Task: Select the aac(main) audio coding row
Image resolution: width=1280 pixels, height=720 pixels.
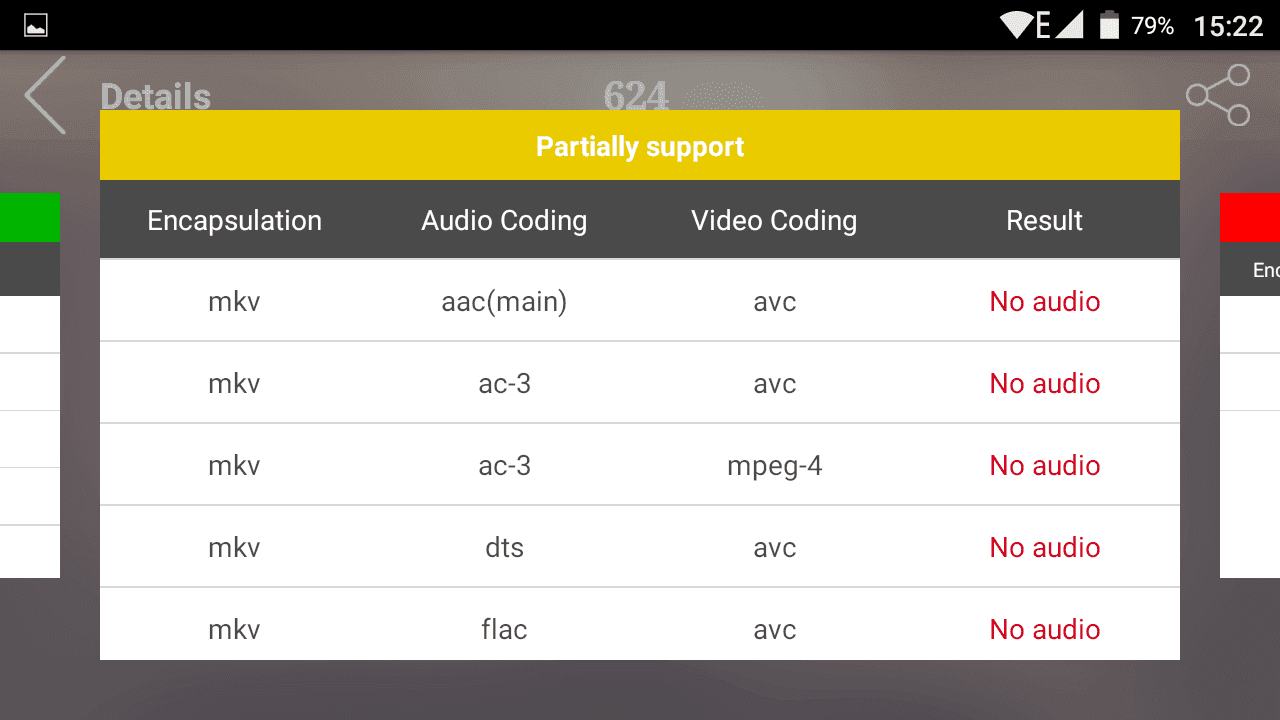Action: click(x=640, y=301)
